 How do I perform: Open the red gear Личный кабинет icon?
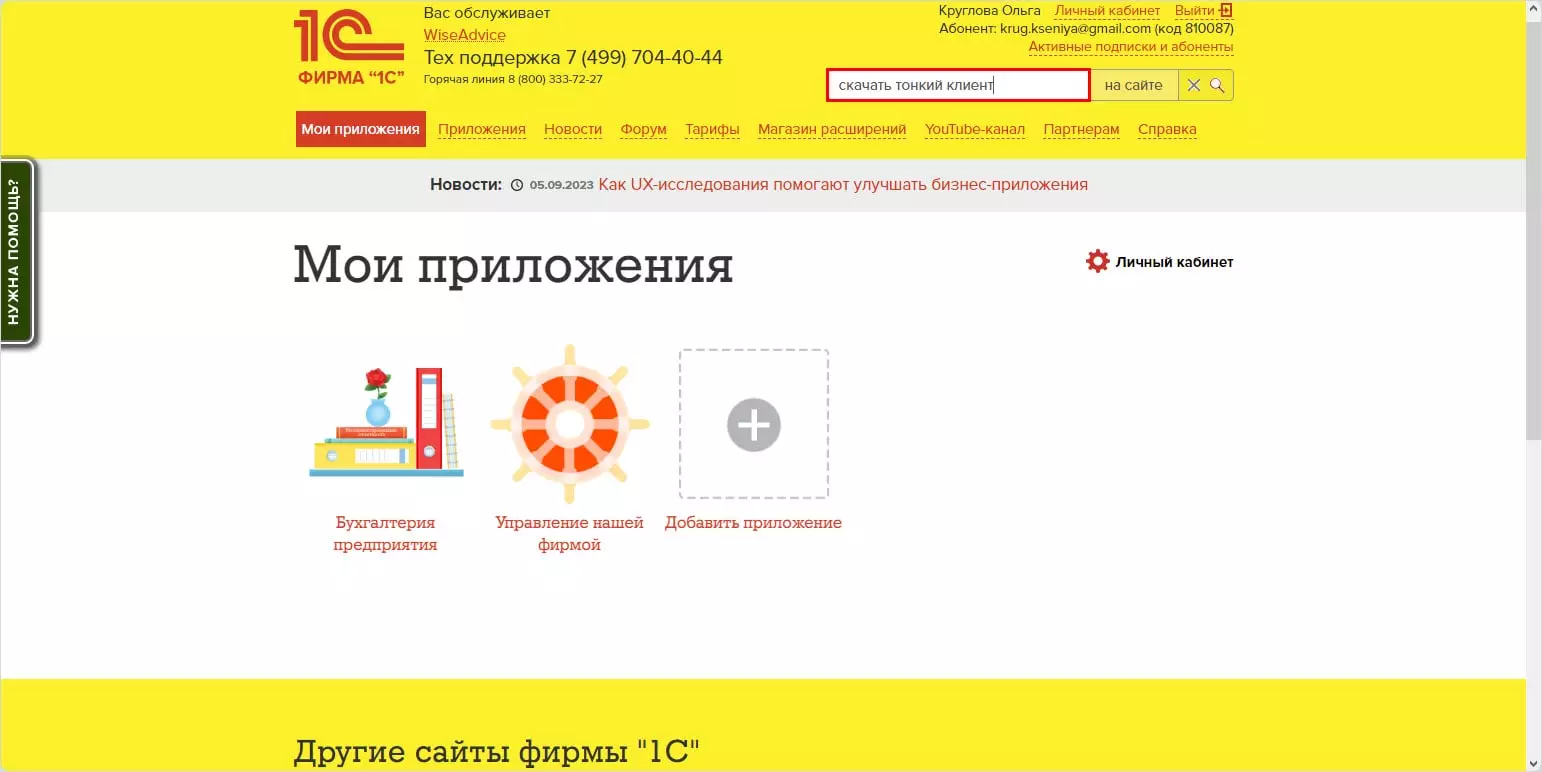1098,262
